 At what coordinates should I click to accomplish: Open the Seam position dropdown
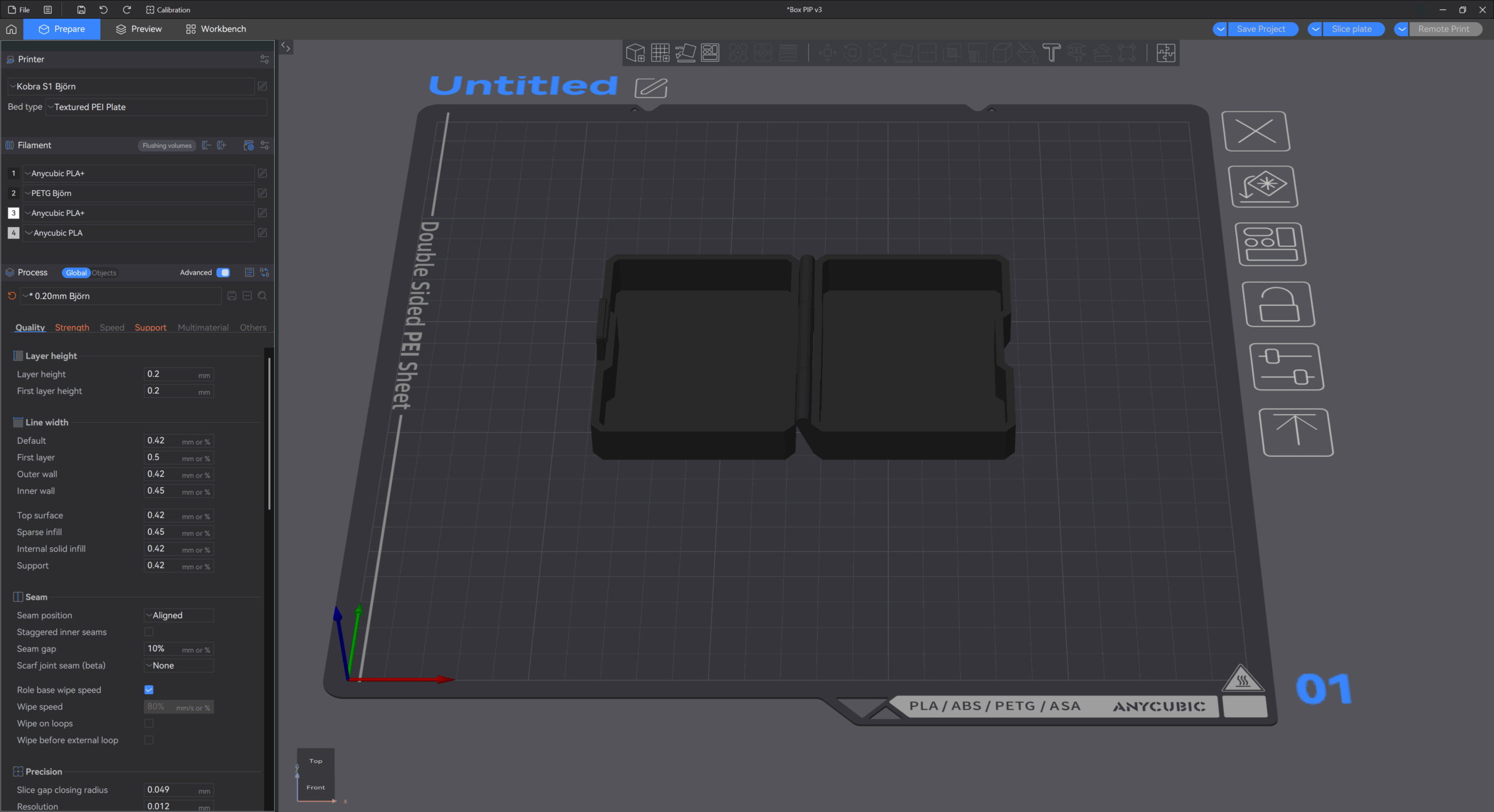pos(179,615)
